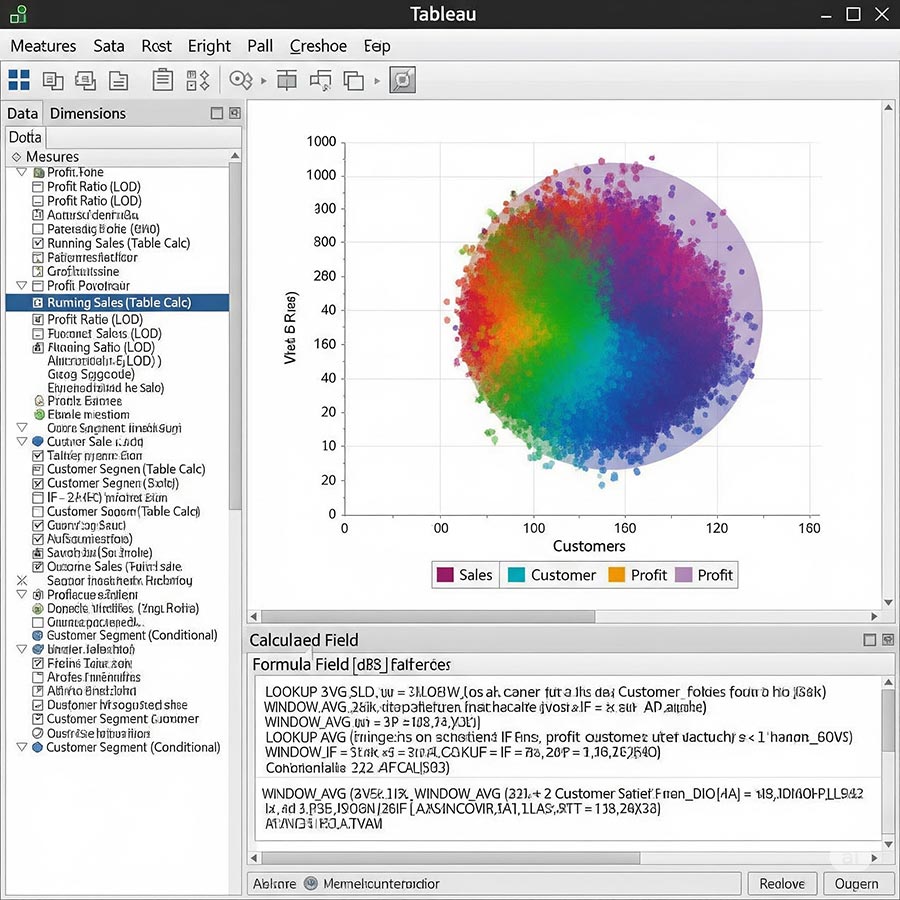Viewport: 900px width, 900px height.
Task: Click the Abłore status bar label
Action: [274, 883]
